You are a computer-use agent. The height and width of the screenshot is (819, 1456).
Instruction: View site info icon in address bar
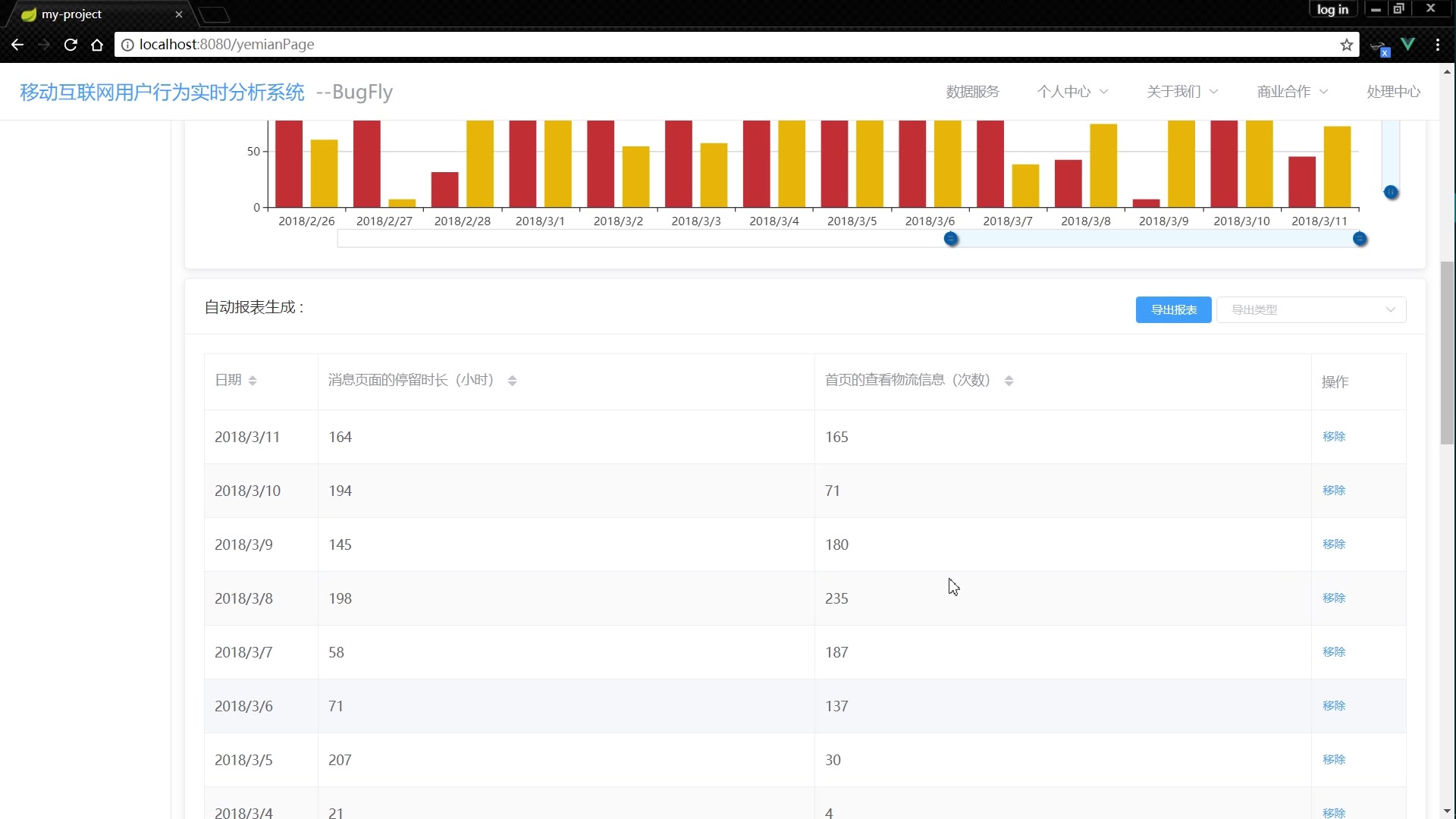(127, 45)
